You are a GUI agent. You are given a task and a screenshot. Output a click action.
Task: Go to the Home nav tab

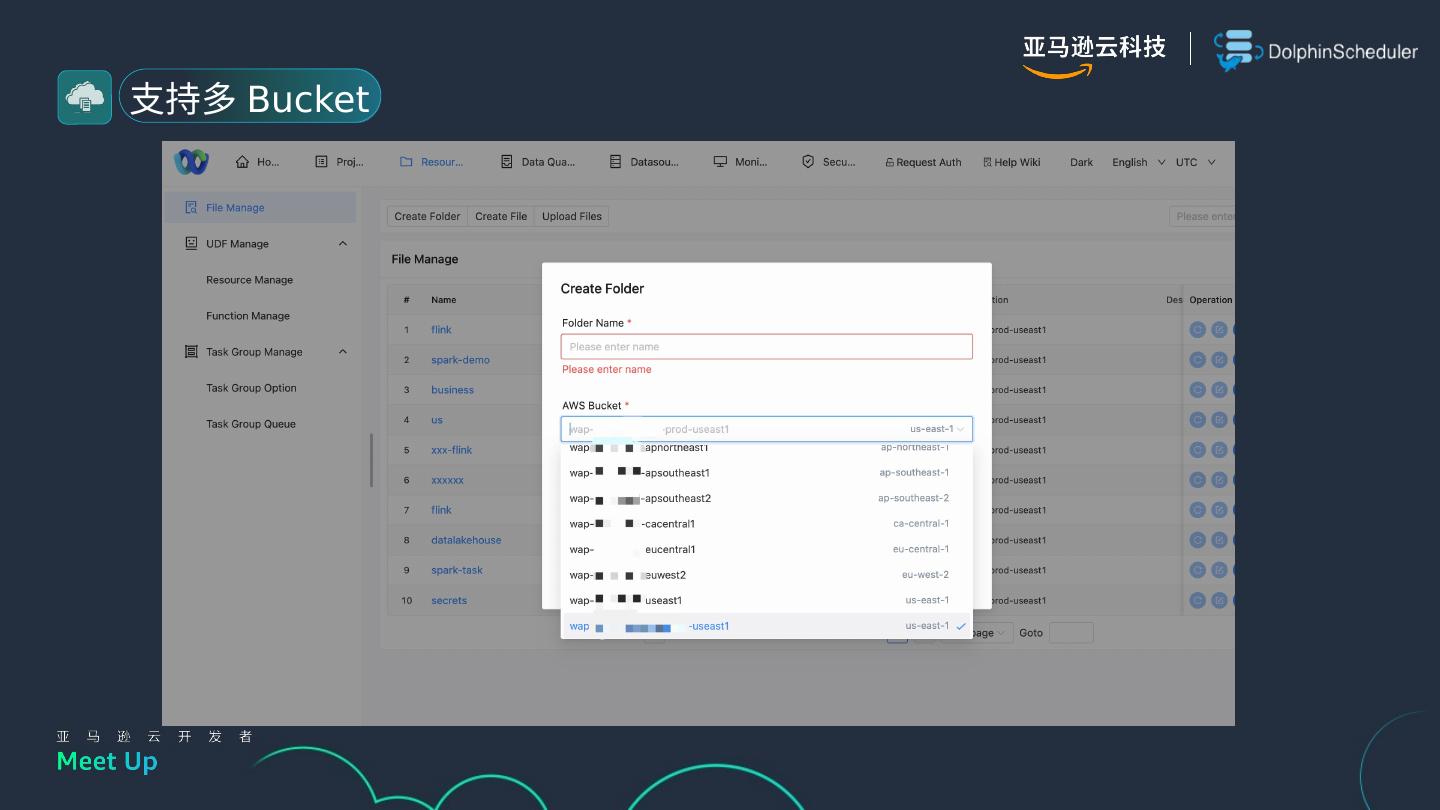tap(258, 162)
